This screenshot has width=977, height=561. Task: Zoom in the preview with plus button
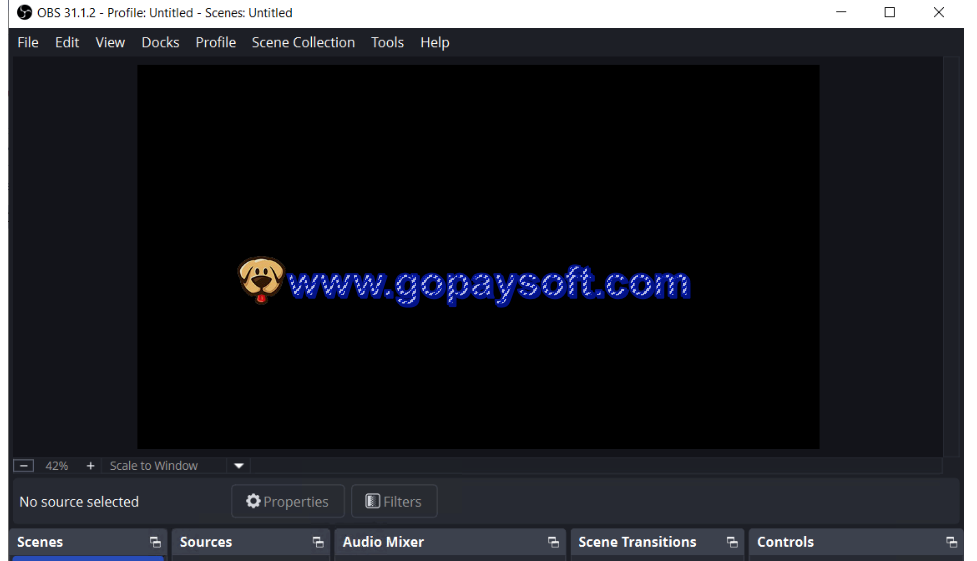pos(90,466)
